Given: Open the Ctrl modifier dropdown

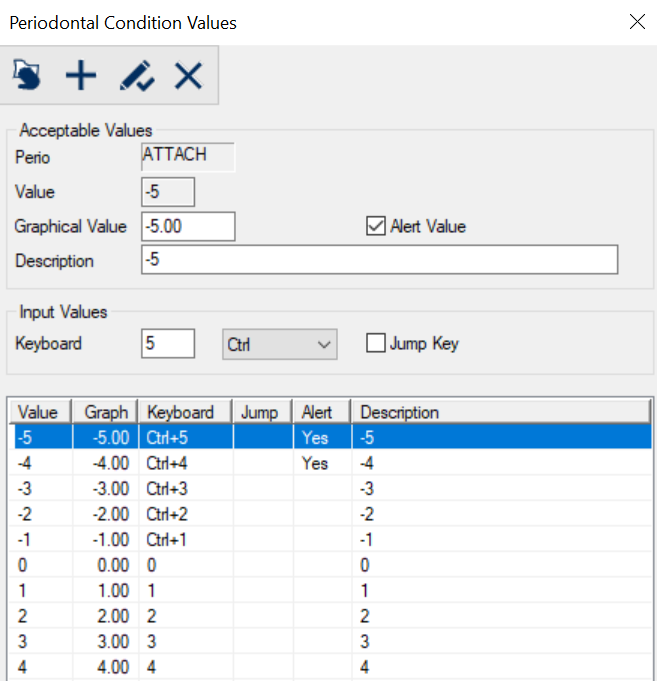Looking at the screenshot, I should pos(279,344).
